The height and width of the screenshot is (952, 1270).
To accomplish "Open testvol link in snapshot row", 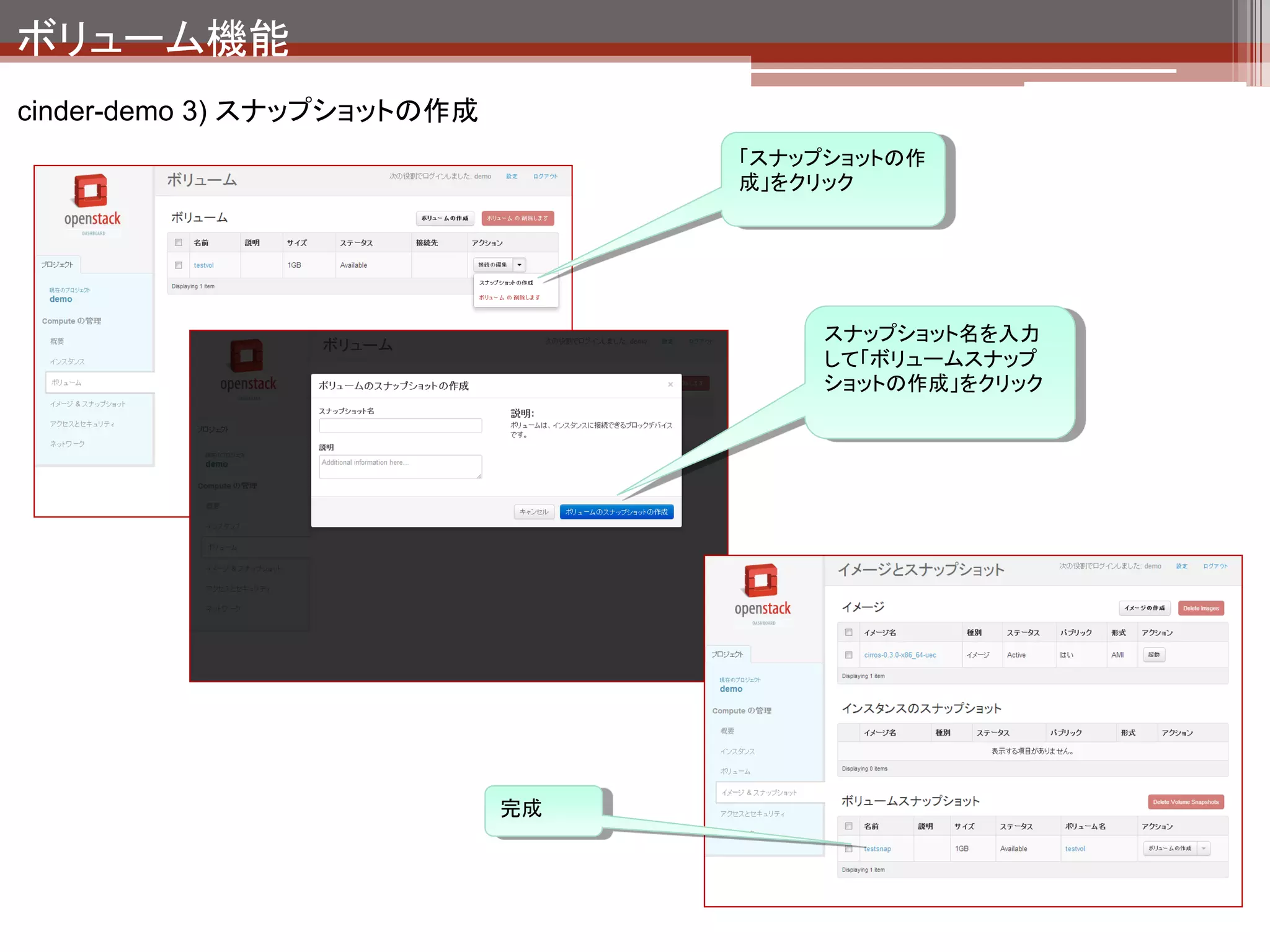I will (1075, 849).
